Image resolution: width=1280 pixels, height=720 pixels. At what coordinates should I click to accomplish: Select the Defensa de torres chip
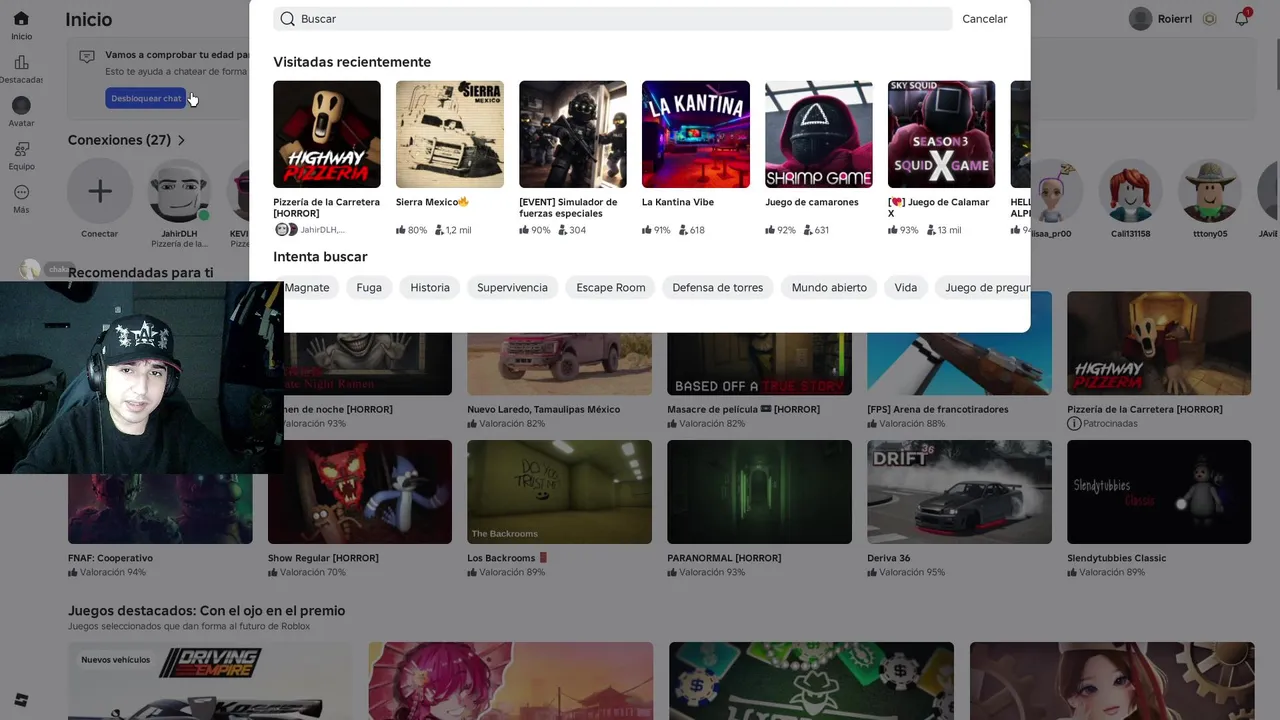tap(717, 287)
